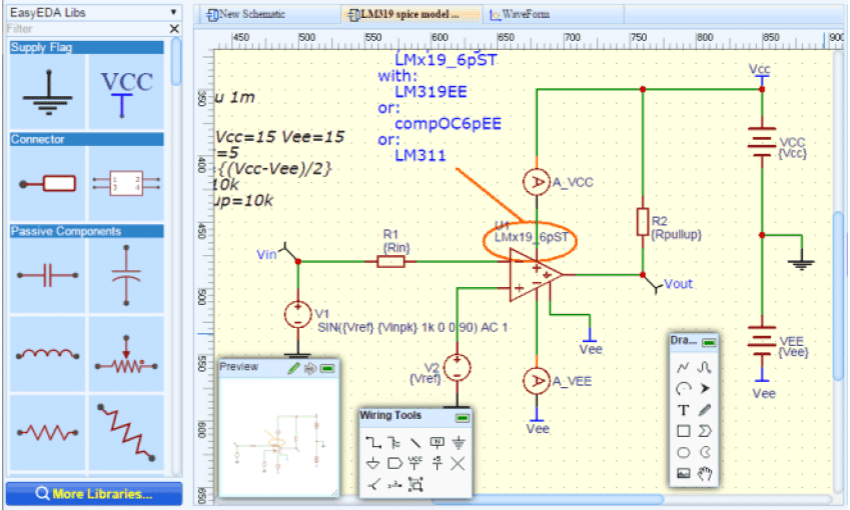Select the no-connect flag X tool

click(458, 463)
